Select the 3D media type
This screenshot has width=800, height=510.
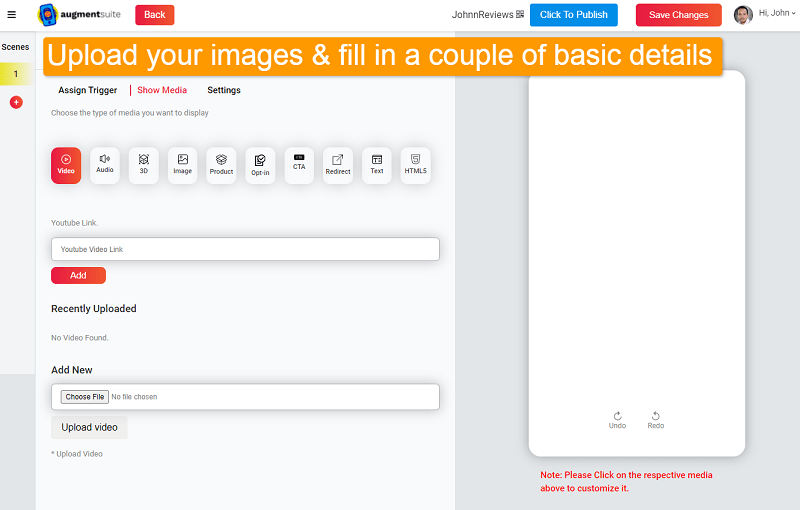click(x=144, y=165)
